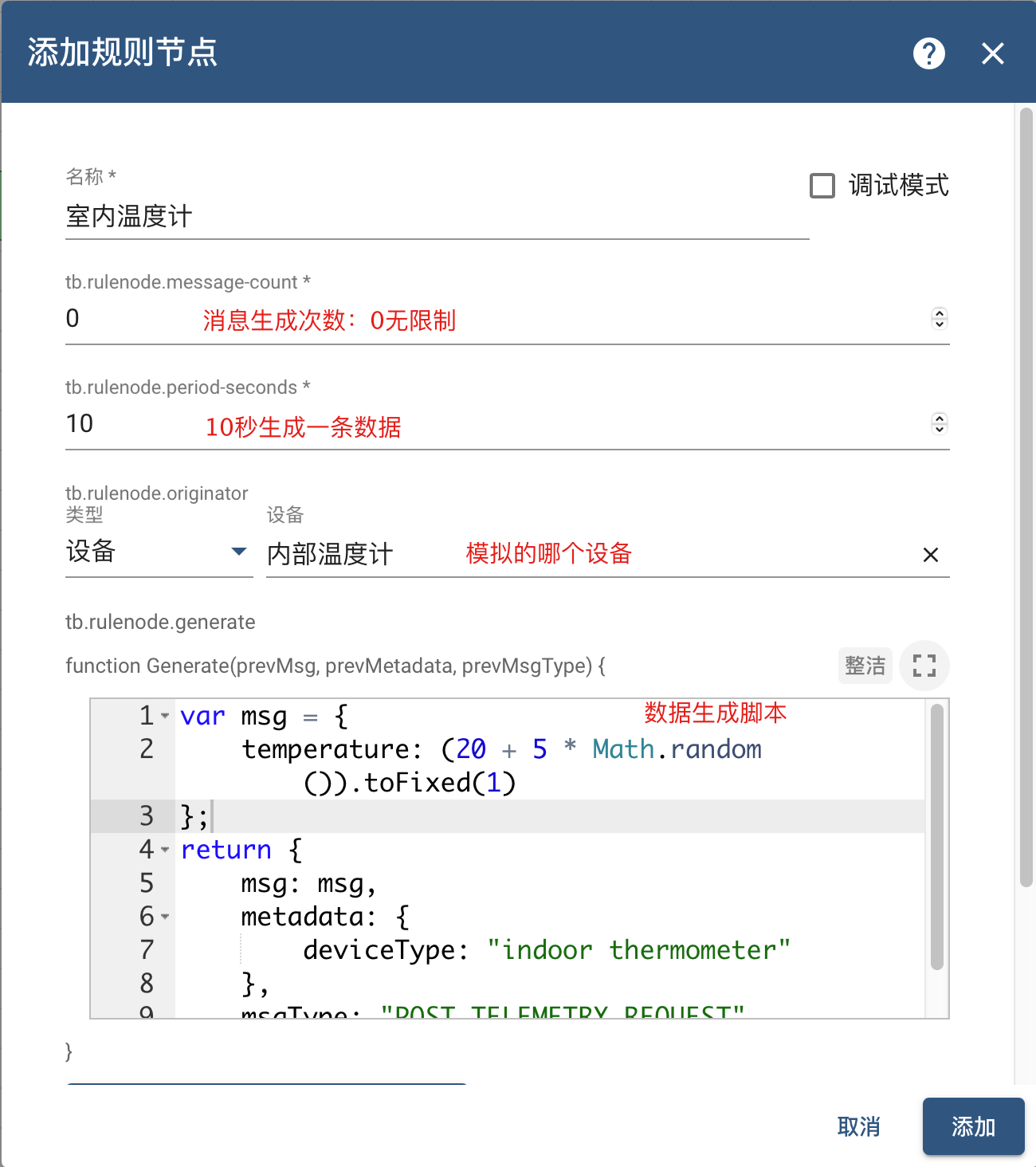The height and width of the screenshot is (1167, 1036).
Task: Click the 'metadata: {' code line
Action: click(325, 917)
